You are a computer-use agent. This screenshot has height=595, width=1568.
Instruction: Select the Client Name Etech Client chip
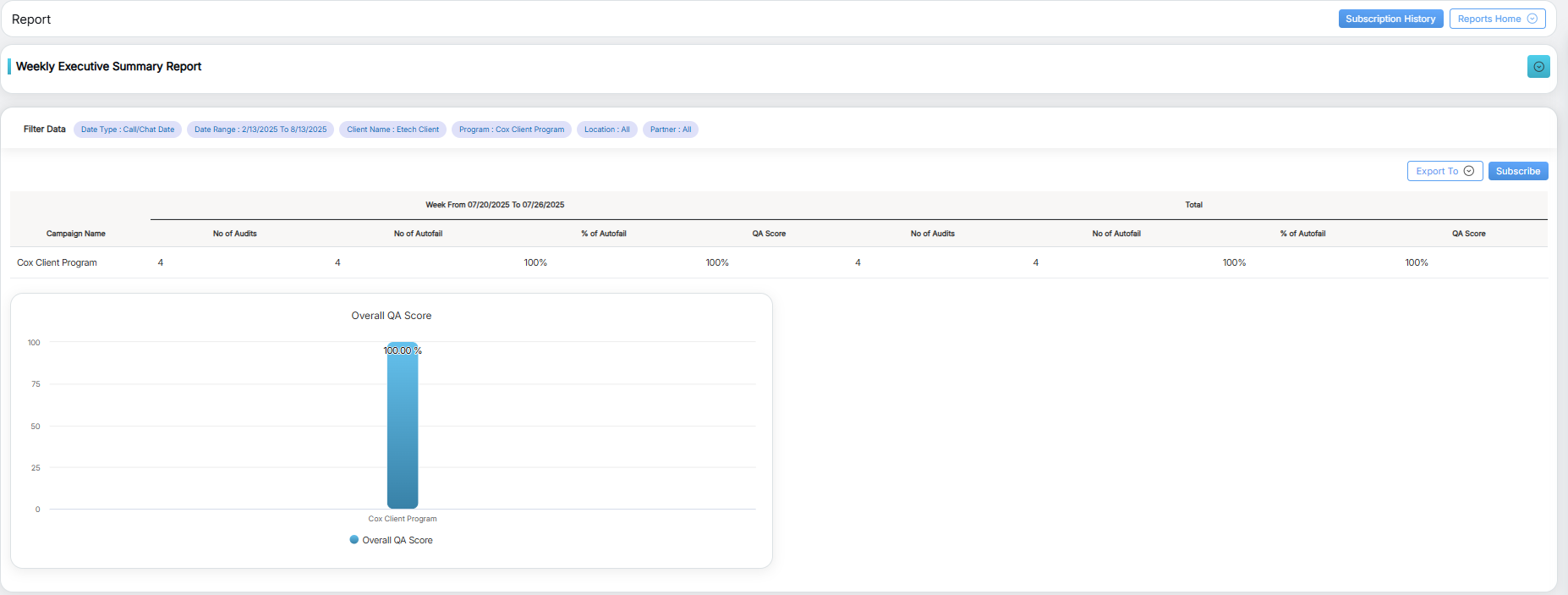tap(392, 129)
